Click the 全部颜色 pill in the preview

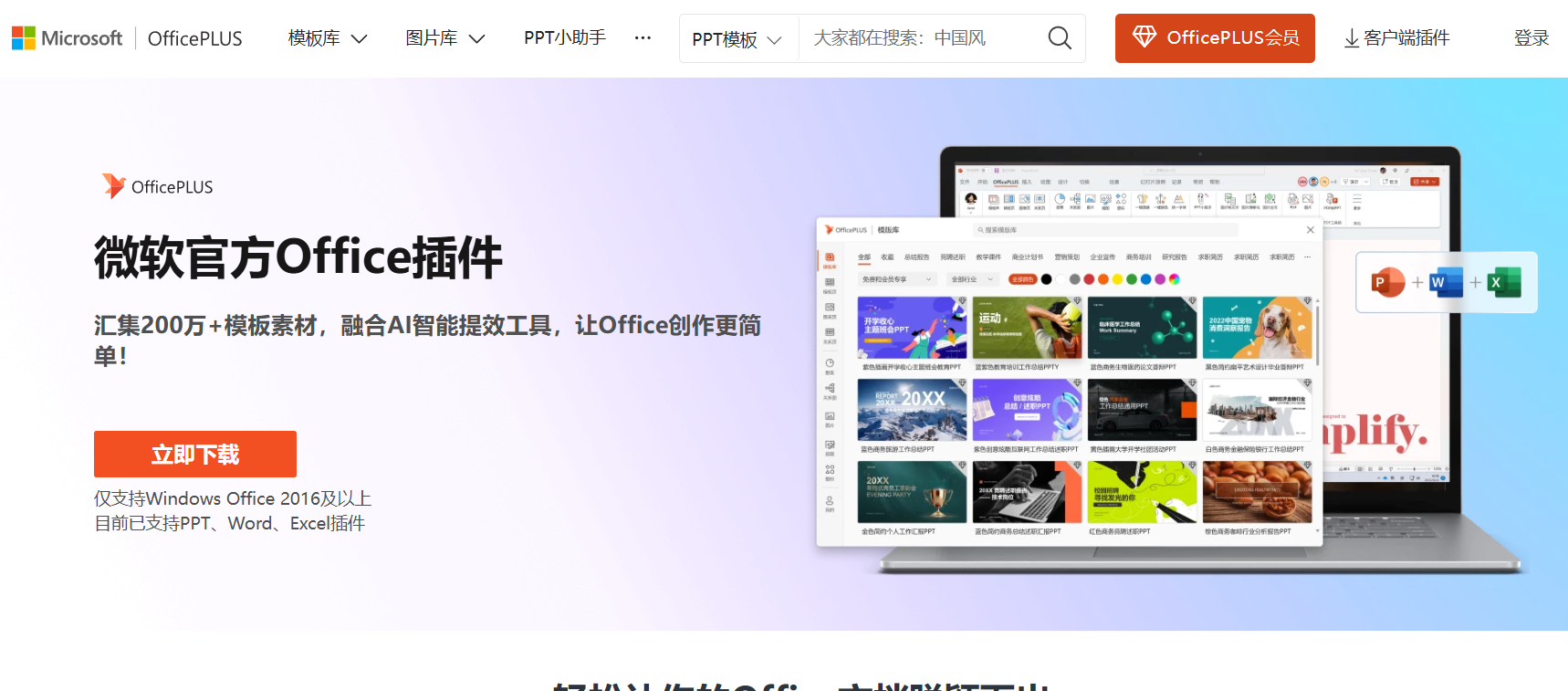point(1022,279)
